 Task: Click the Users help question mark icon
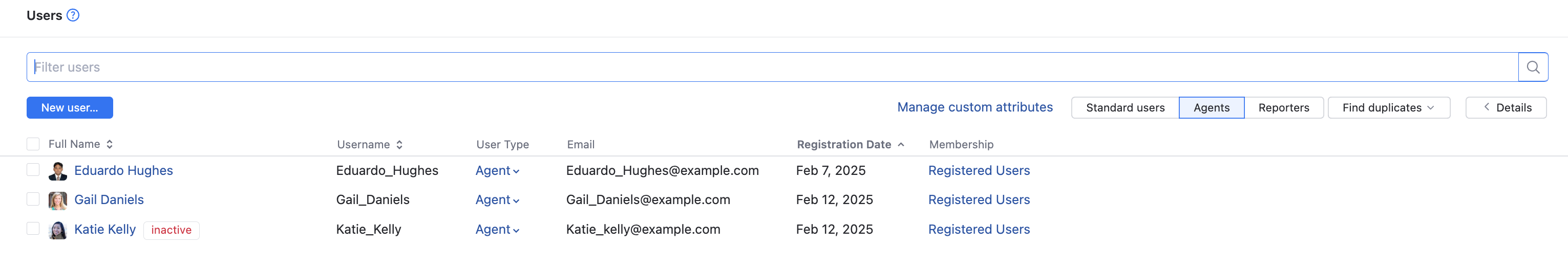[73, 15]
